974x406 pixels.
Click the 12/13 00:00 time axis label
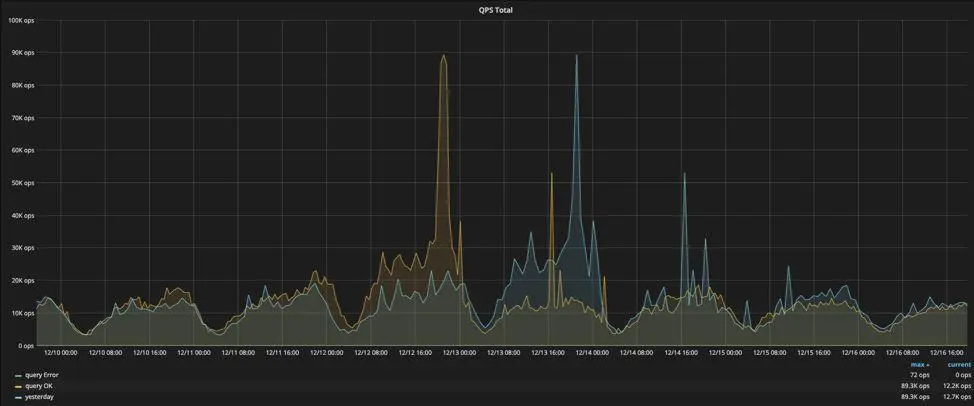click(460, 353)
